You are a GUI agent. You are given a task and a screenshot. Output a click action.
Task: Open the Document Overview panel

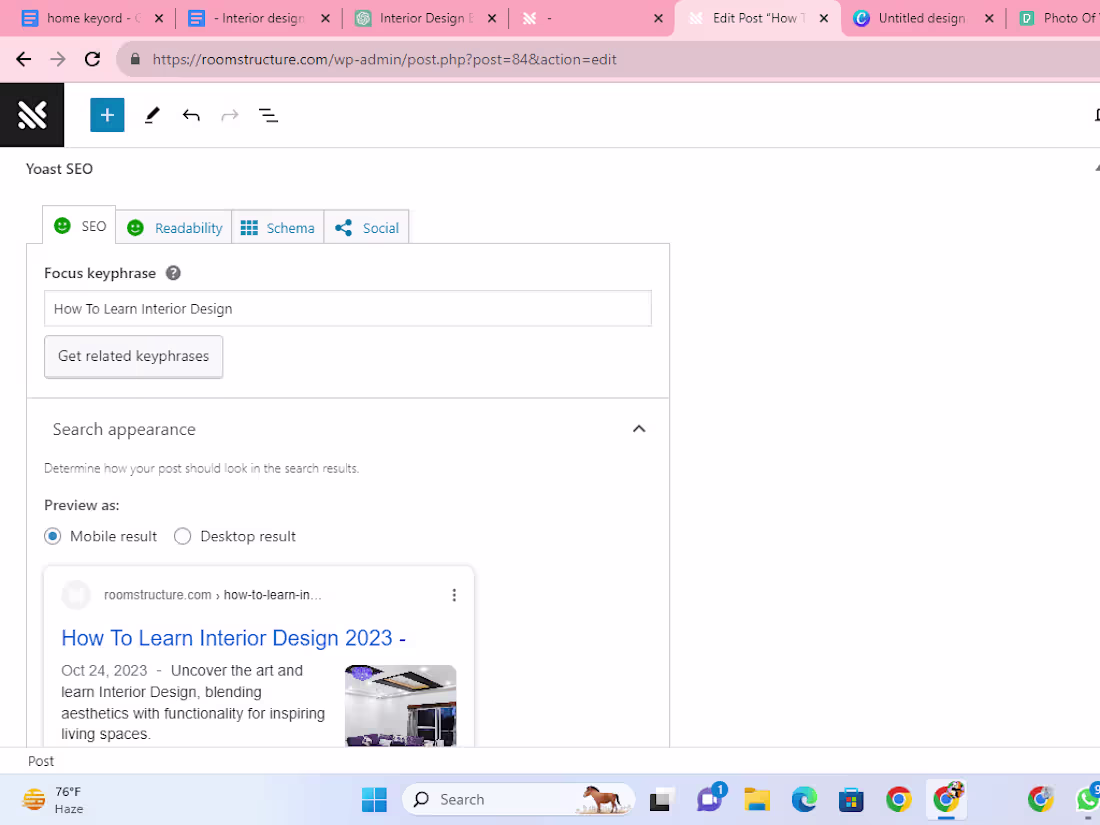pos(268,115)
